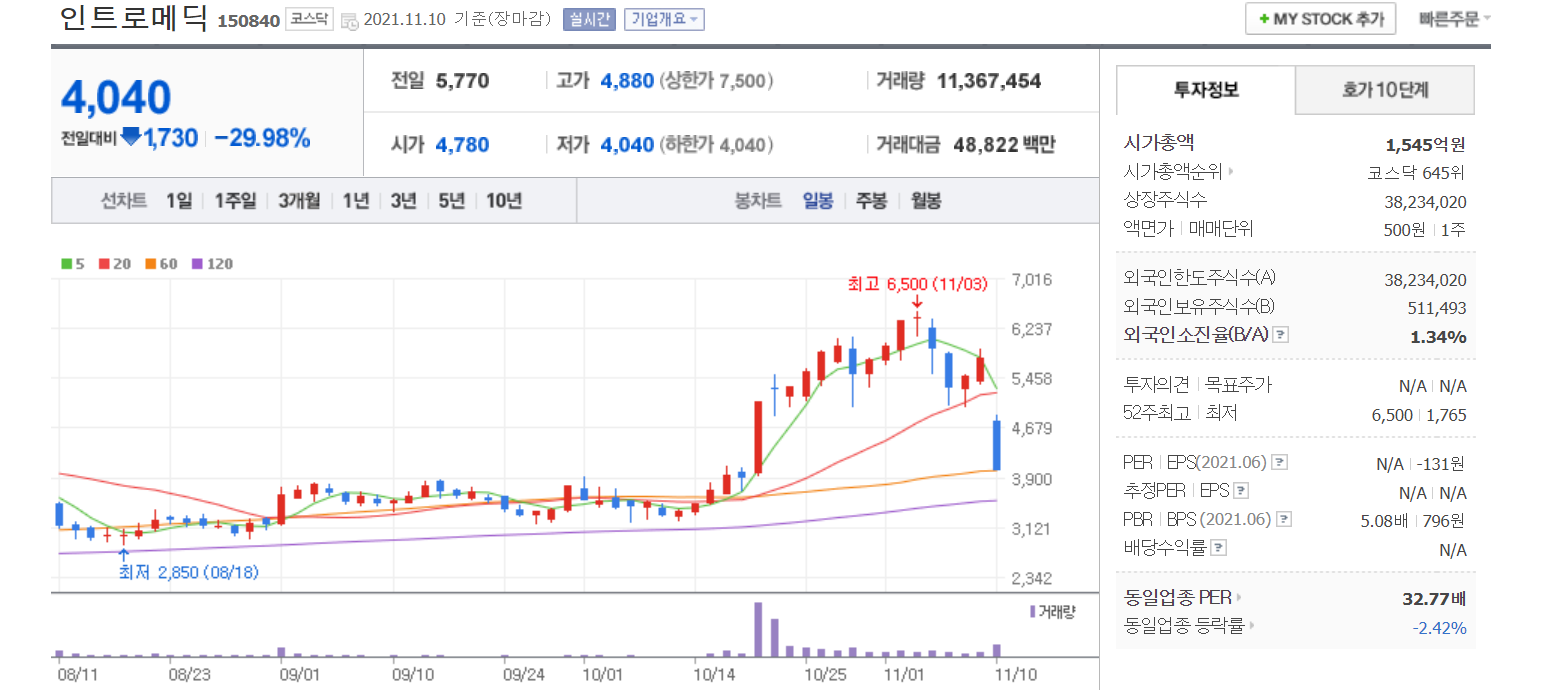The image size is (1550, 690).
Task: Select the 월봉 candlestick chart
Action: 925,201
